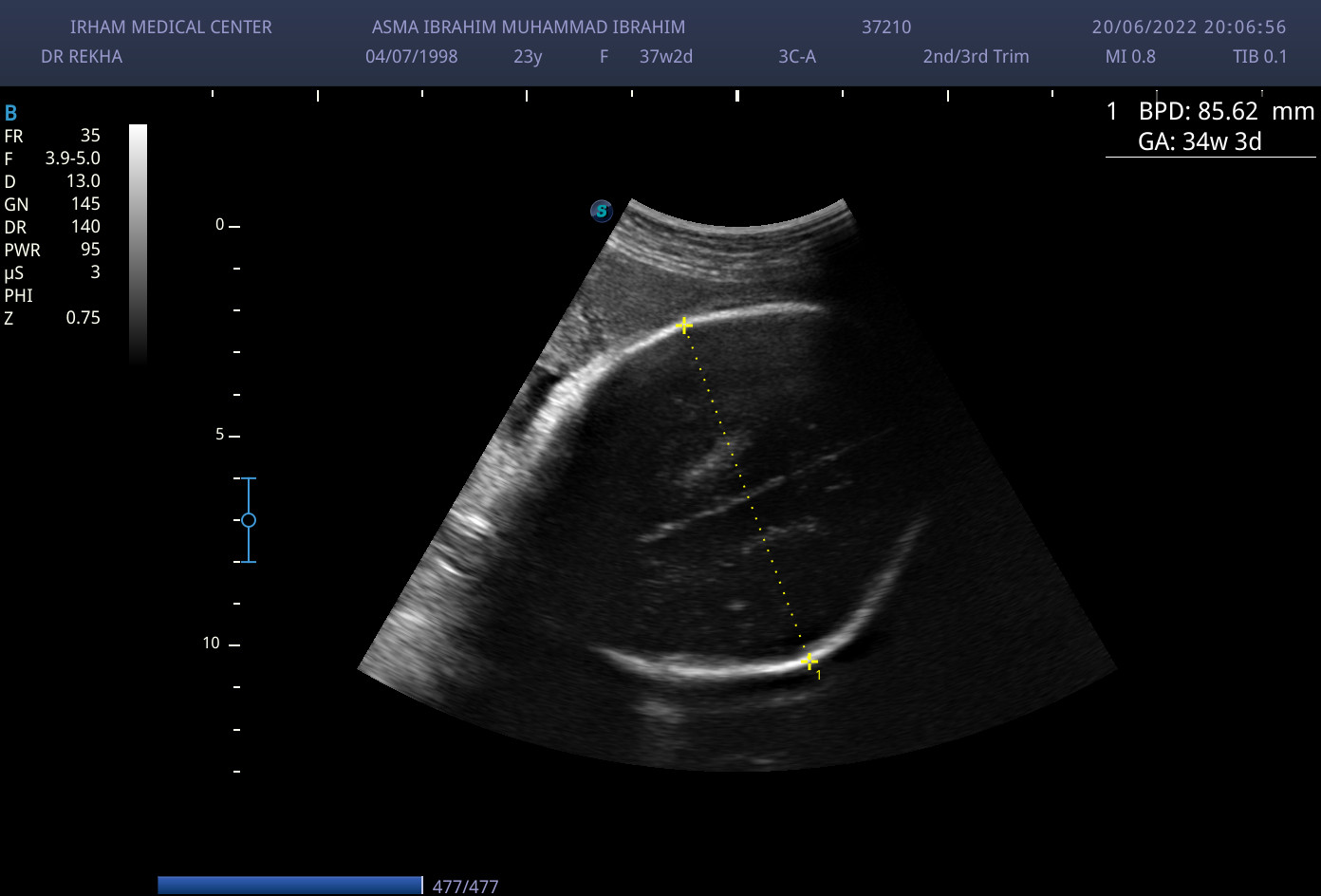
Task: Click the focus position circle marker
Action: (x=249, y=520)
